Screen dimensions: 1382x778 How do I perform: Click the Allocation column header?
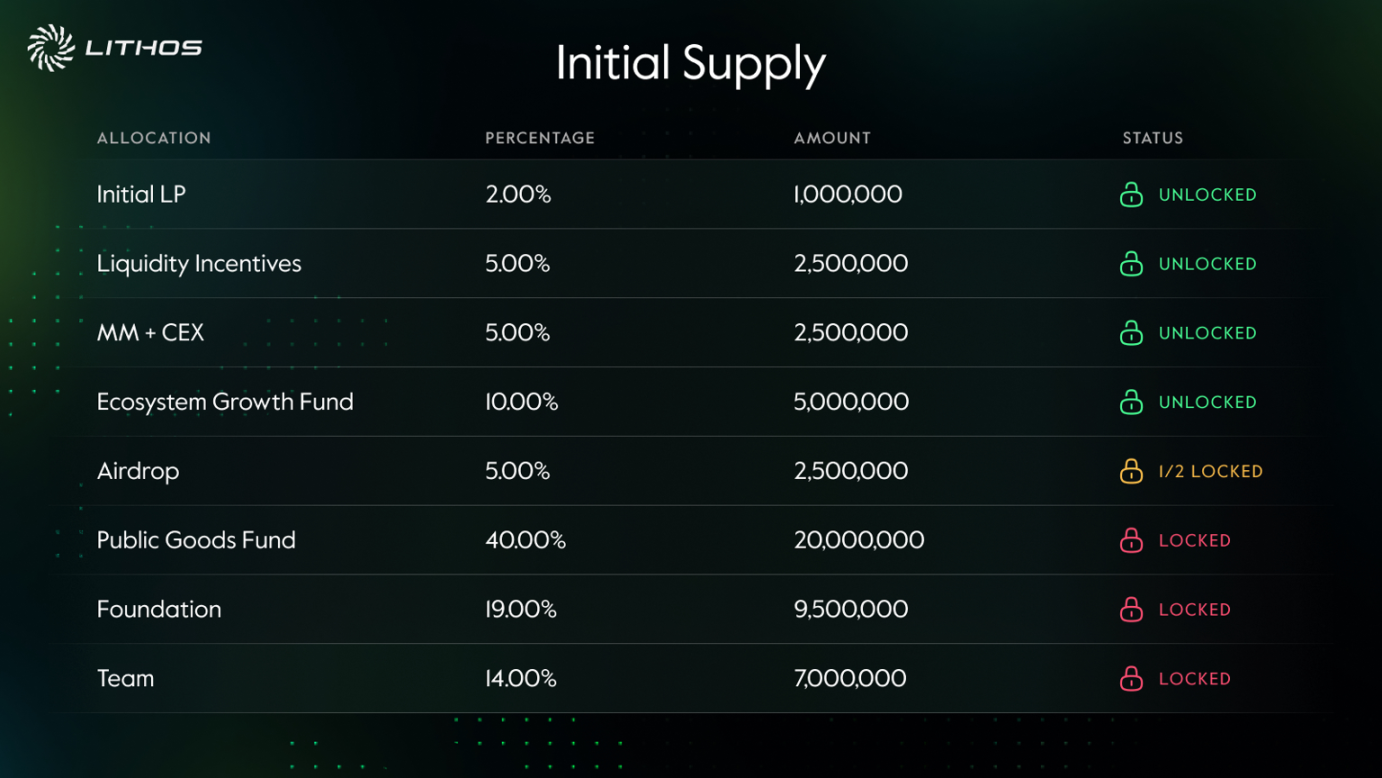pyautogui.click(x=154, y=138)
